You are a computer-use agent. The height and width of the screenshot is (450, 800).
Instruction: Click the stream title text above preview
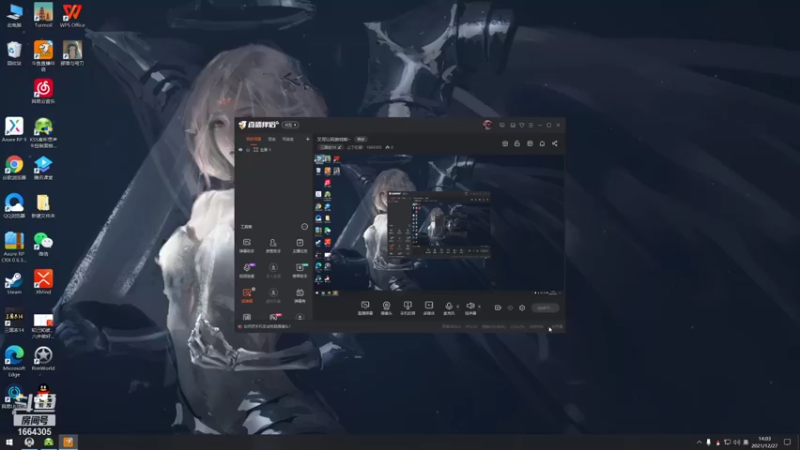[x=334, y=139]
